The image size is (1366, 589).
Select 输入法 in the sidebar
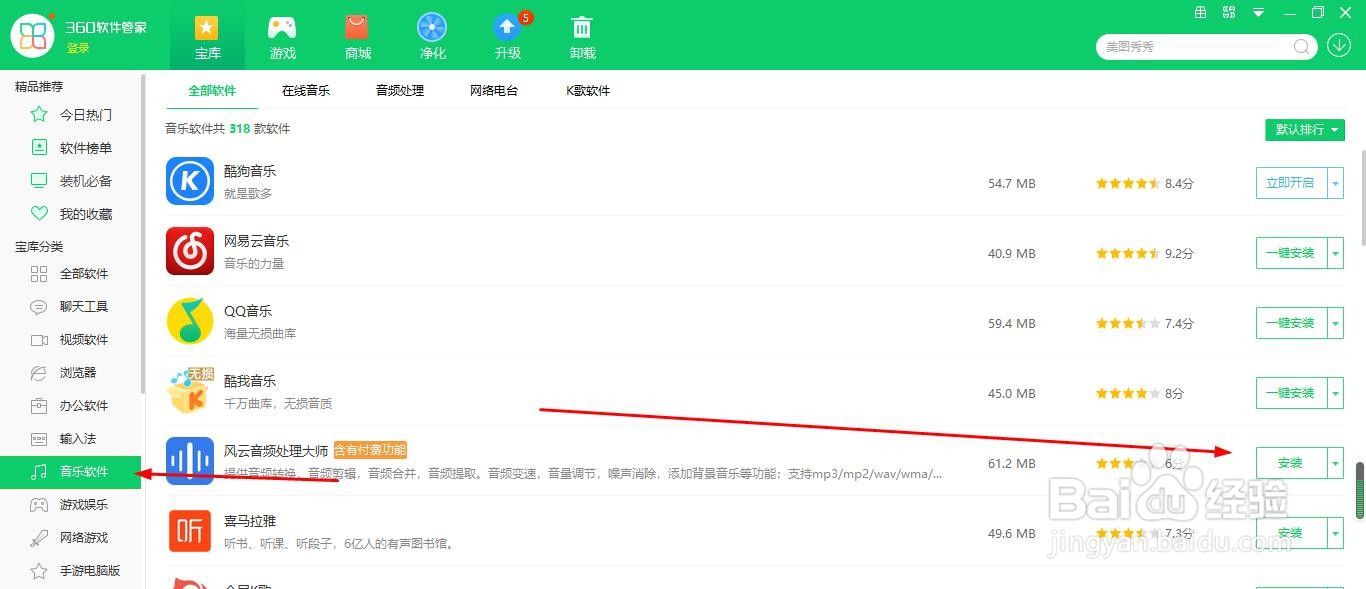pyautogui.click(x=72, y=438)
